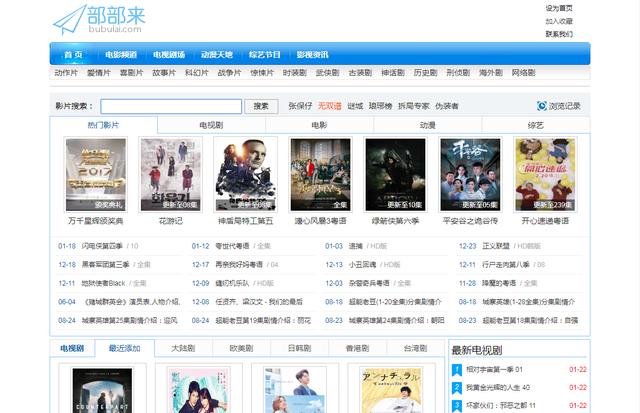This screenshot has width=640, height=413.
Task: Select the 动漫 tab in the hot list
Action: [x=427, y=125]
